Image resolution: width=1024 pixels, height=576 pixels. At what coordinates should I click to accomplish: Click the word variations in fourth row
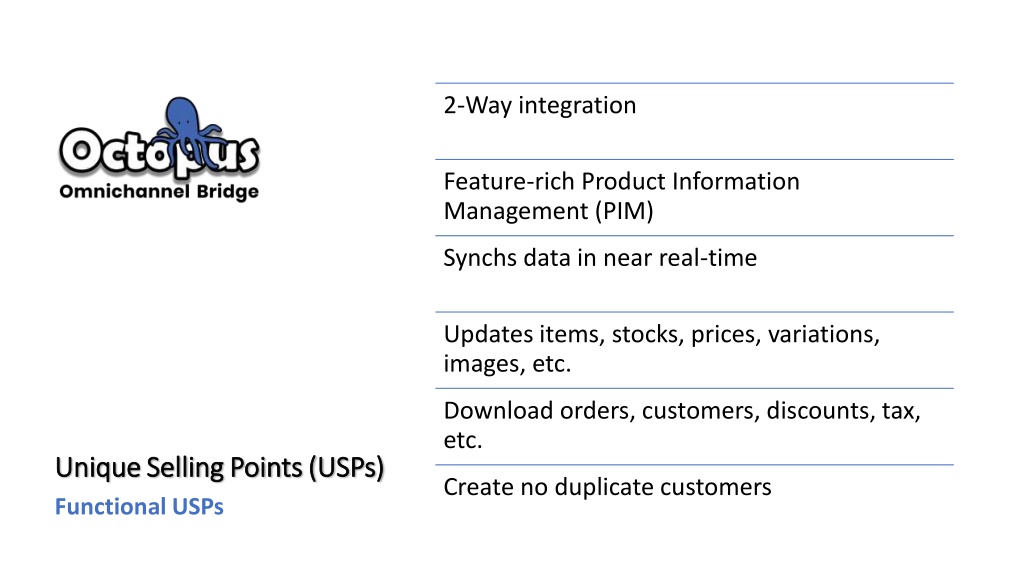824,334
